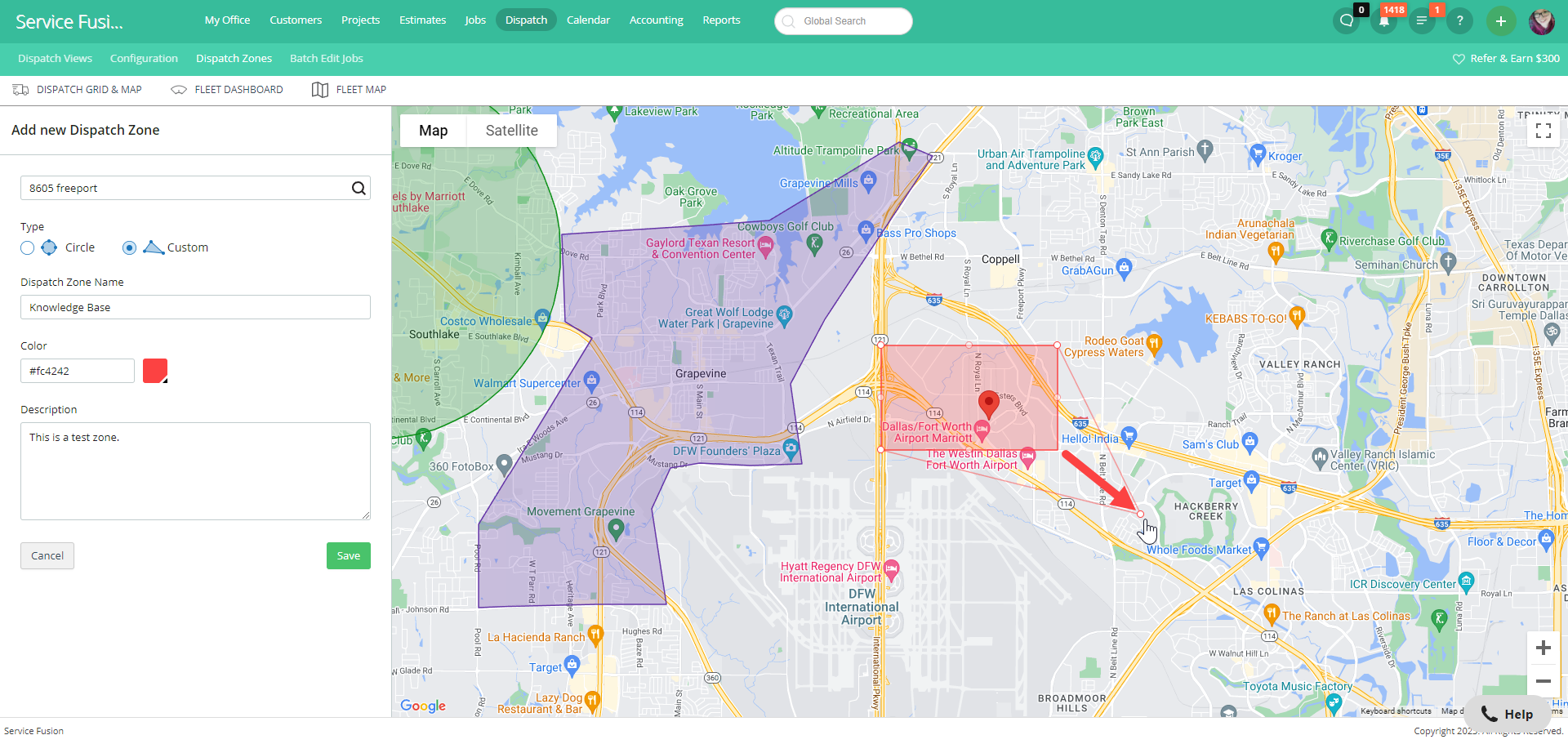Open the Customers menu

(296, 20)
